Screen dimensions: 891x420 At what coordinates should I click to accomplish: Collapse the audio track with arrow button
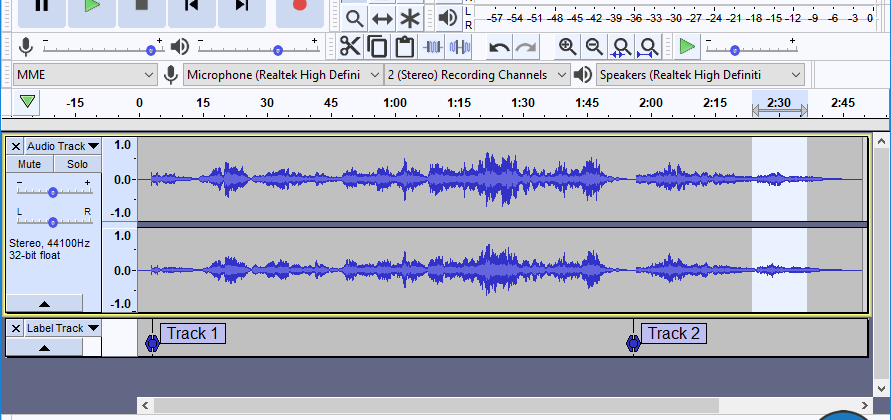coord(44,303)
